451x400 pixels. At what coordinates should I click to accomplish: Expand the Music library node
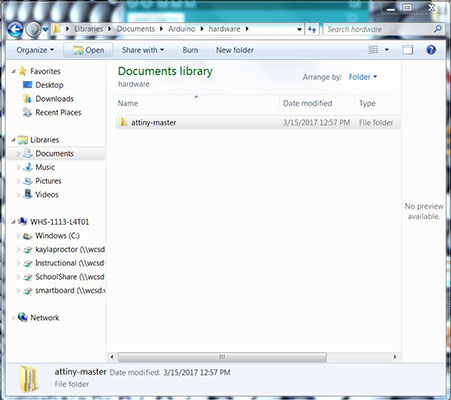[x=19, y=167]
